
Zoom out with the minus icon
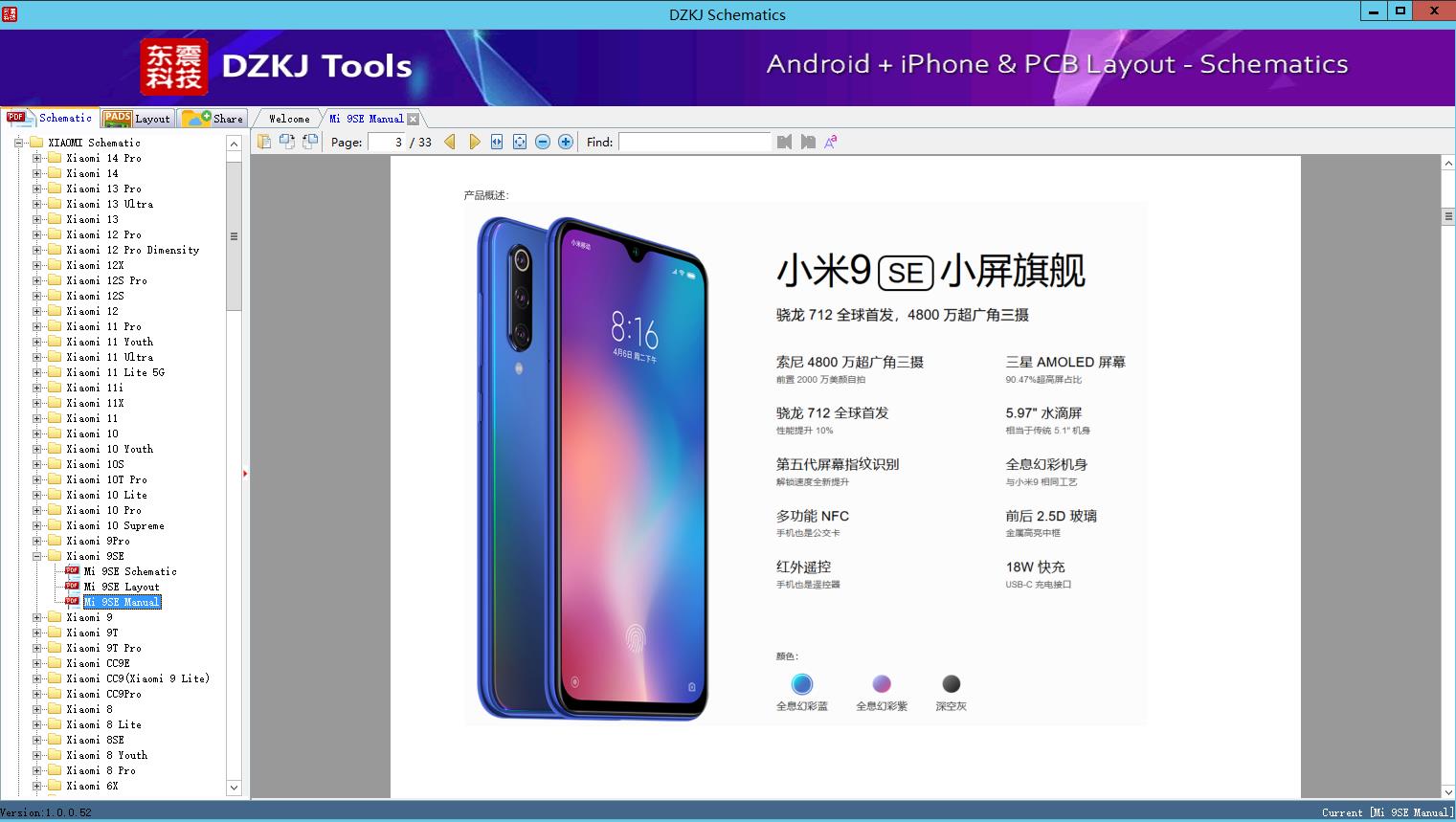point(543,142)
